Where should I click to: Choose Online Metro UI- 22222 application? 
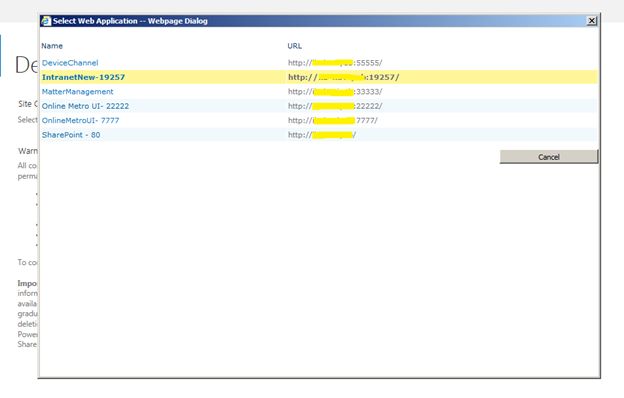[86, 106]
